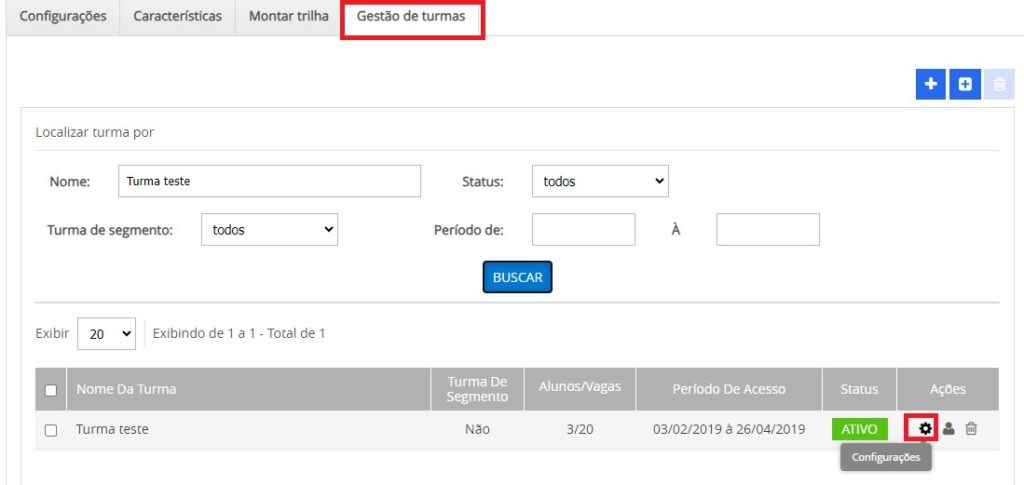Toggle the select-all checkbox in table header

click(x=51, y=390)
